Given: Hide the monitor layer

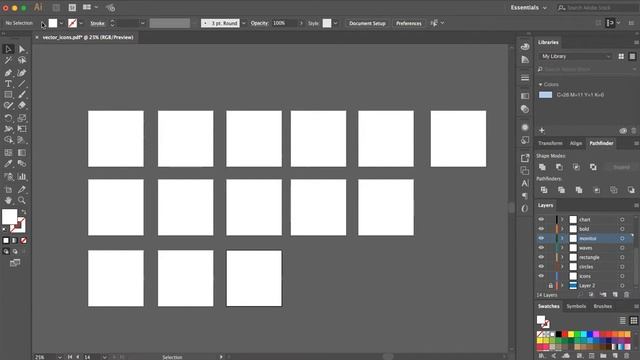Looking at the screenshot, I should click(541, 238).
